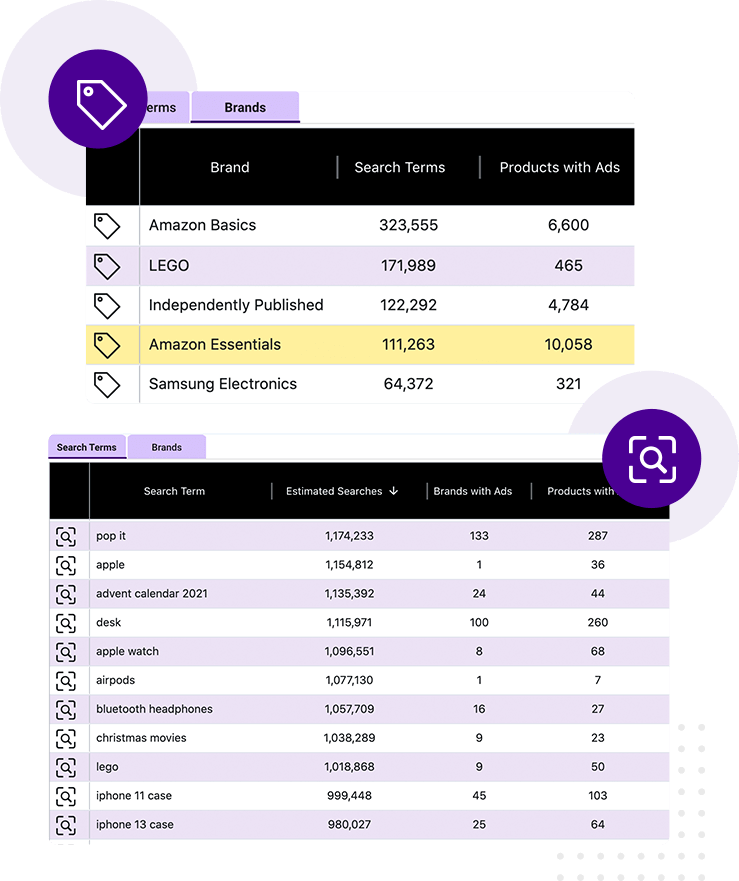Click the search icon beside christmas movies
This screenshot has width=739, height=881.
pos(66,739)
